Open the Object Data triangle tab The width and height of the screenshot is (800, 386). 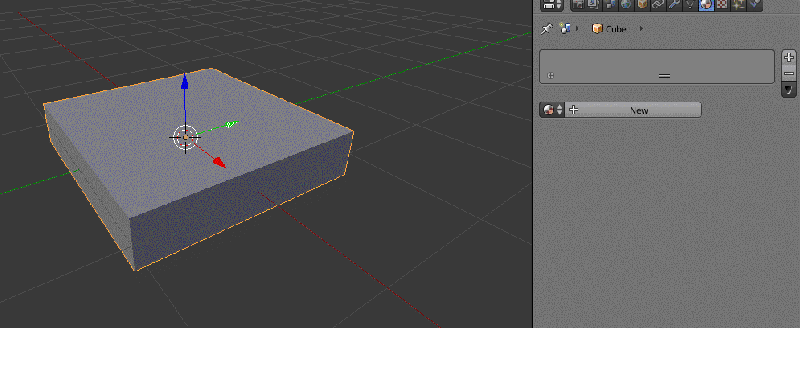click(x=690, y=5)
